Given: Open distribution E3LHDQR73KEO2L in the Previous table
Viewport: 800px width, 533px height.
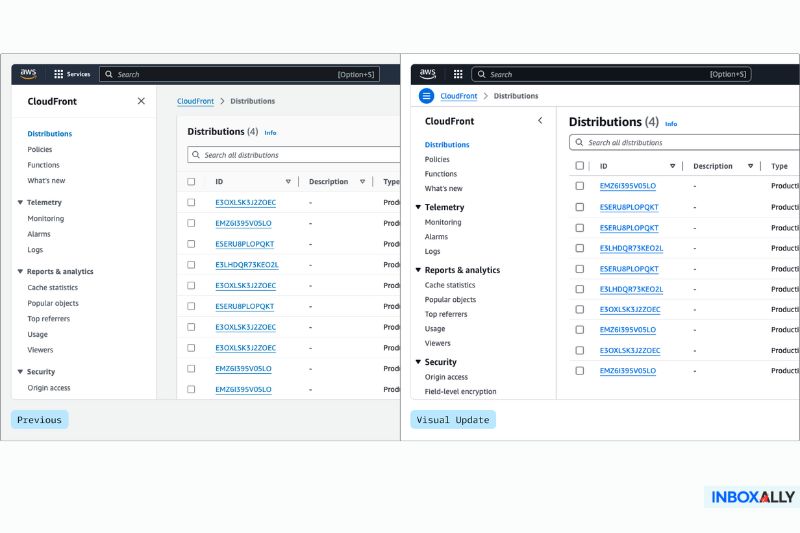Looking at the screenshot, I should pos(247,265).
